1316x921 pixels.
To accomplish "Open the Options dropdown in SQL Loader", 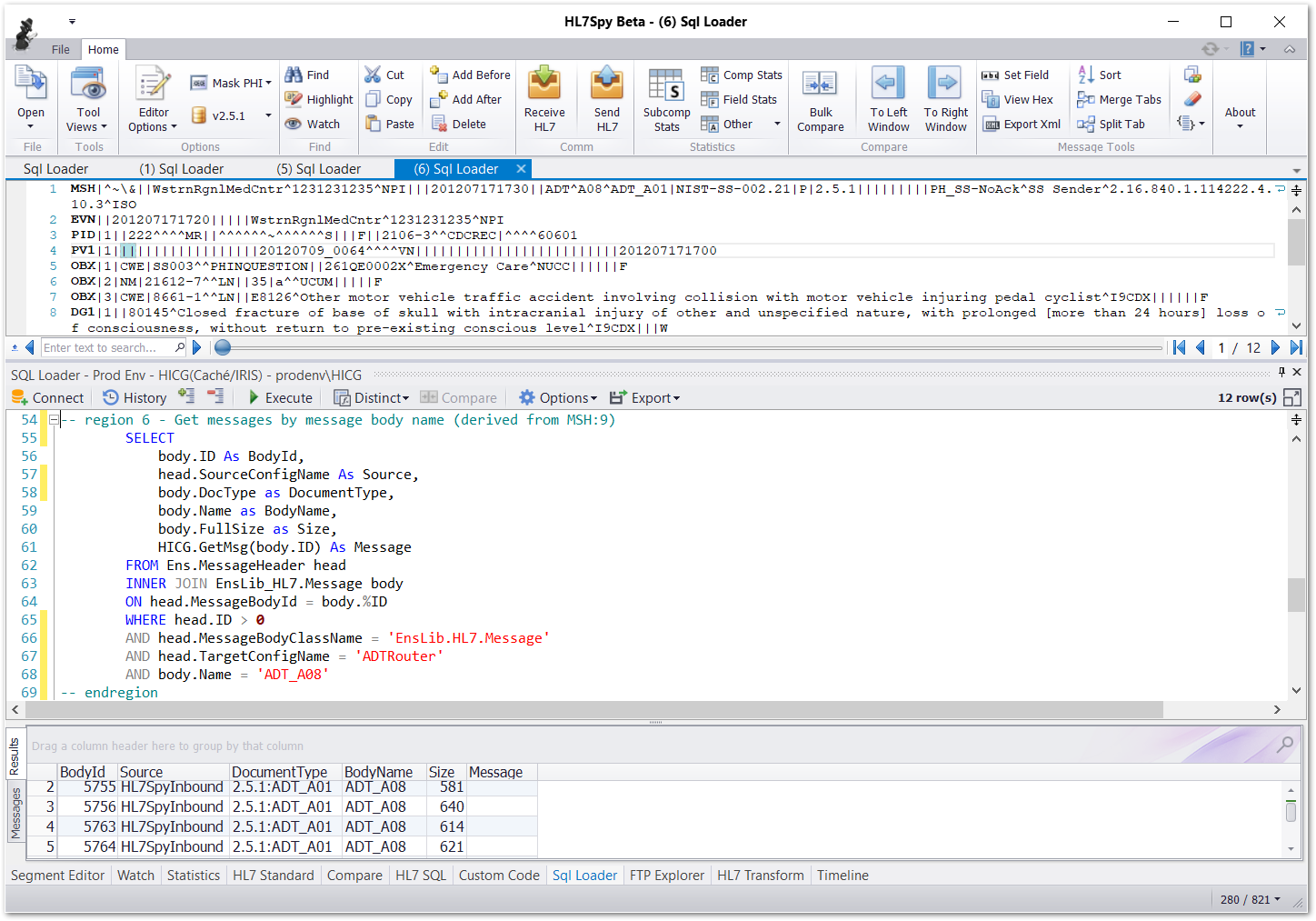I will click(558, 397).
